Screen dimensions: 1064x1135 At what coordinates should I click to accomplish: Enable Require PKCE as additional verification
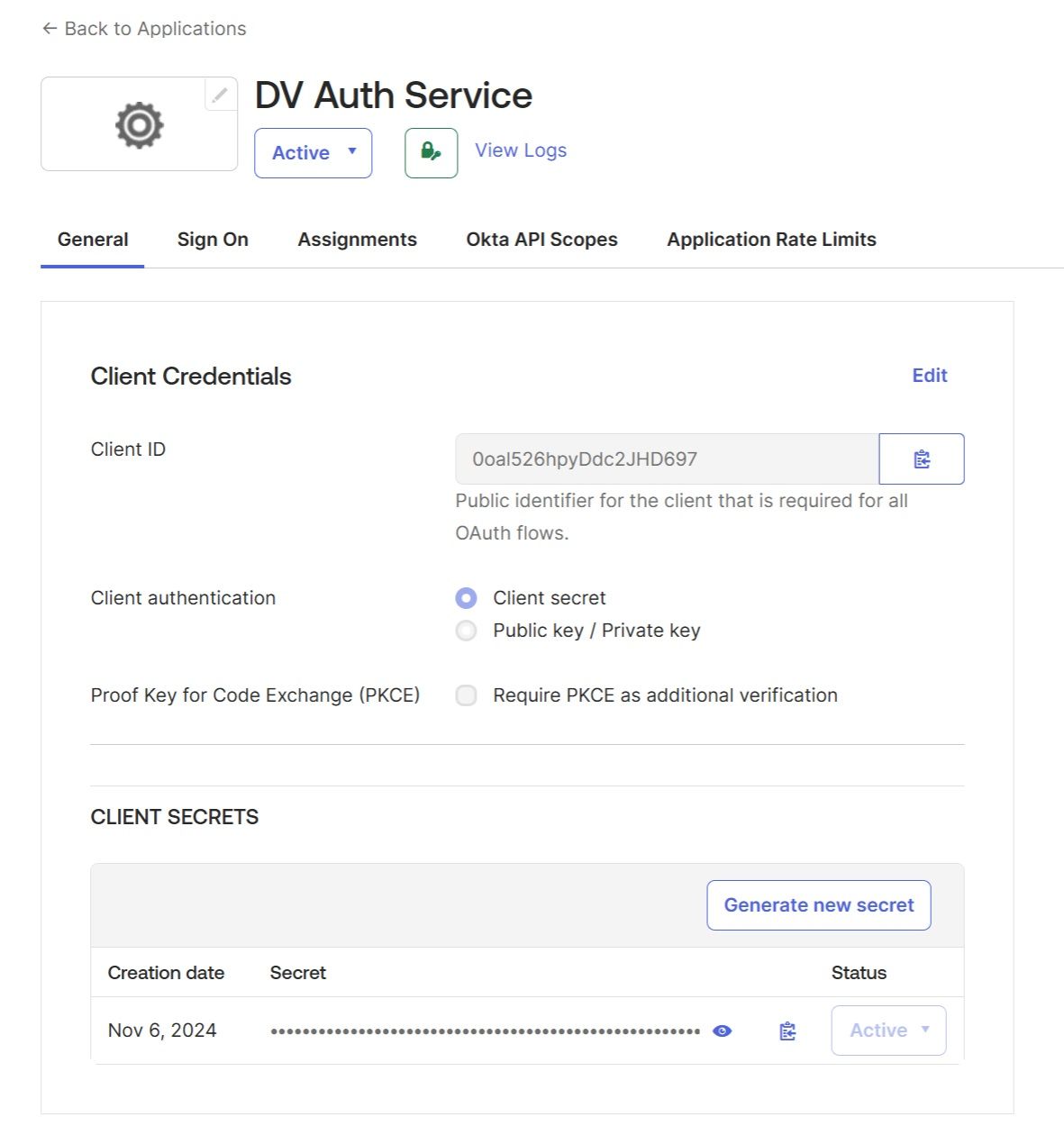pos(466,695)
